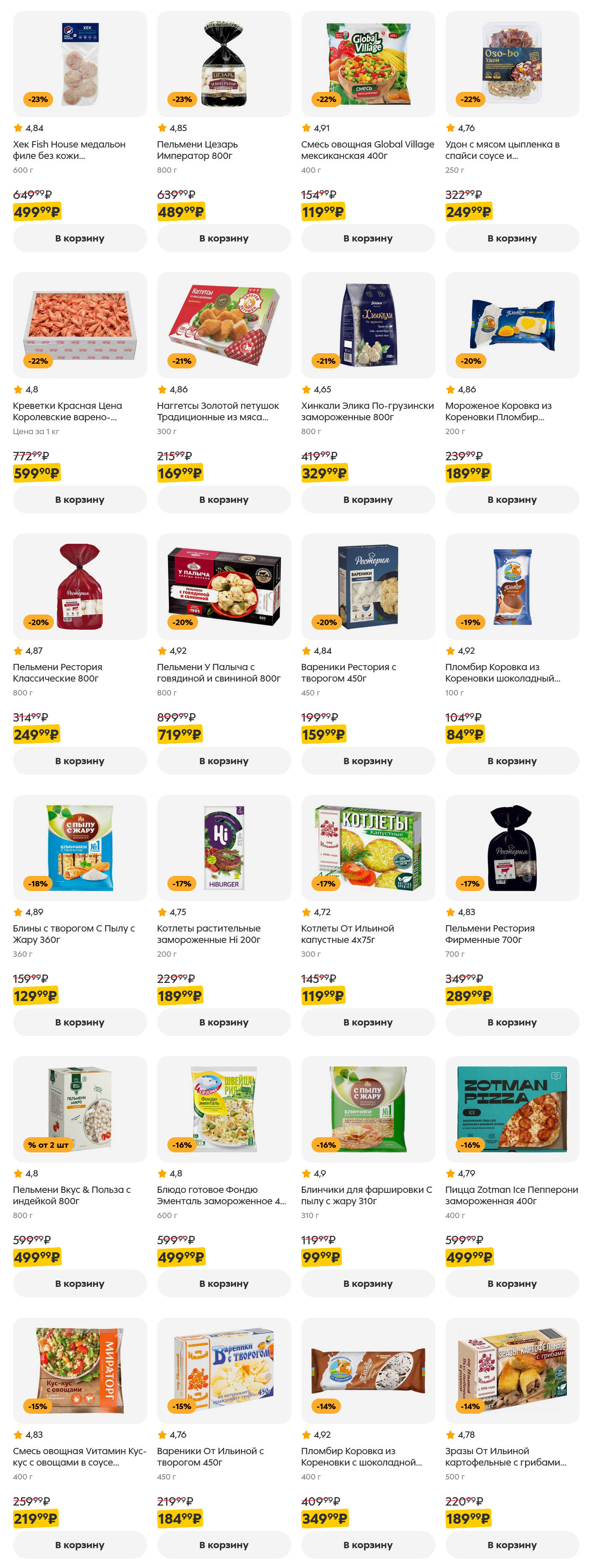
Task: Open Вареники Рестория с творогом title
Action: pos(348,673)
